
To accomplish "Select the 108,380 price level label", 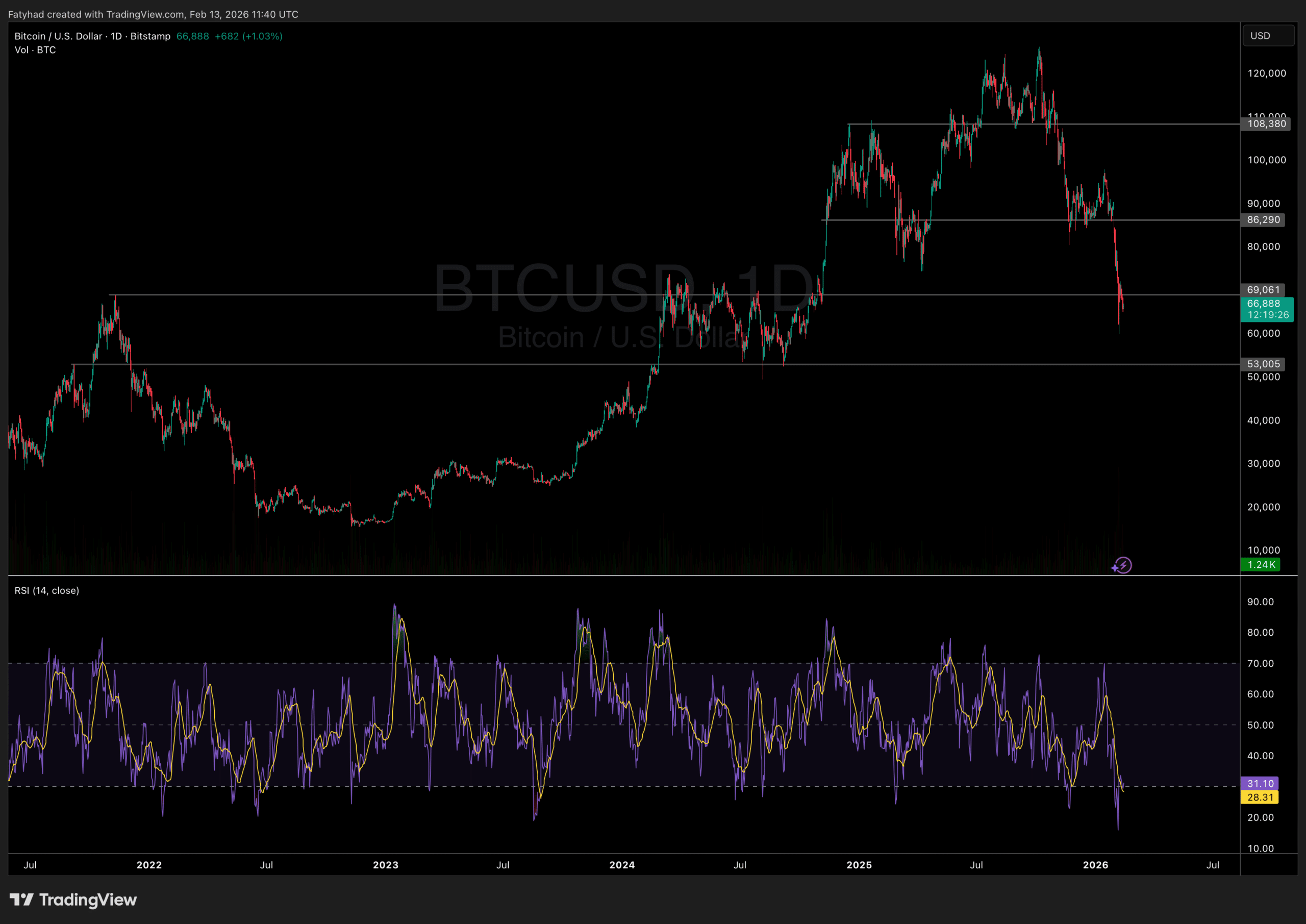I will point(1266,124).
